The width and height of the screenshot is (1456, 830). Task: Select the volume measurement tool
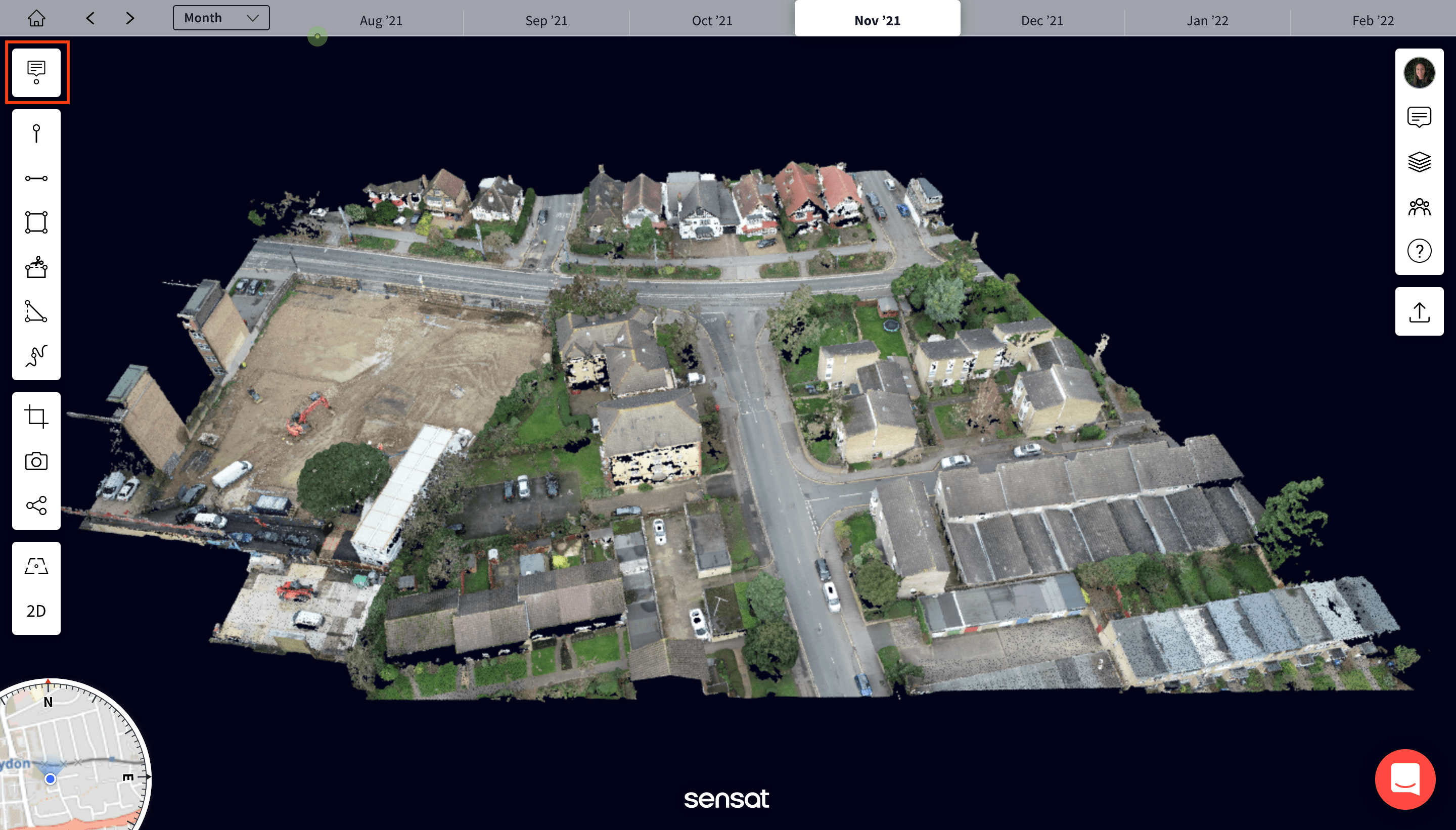tap(36, 267)
